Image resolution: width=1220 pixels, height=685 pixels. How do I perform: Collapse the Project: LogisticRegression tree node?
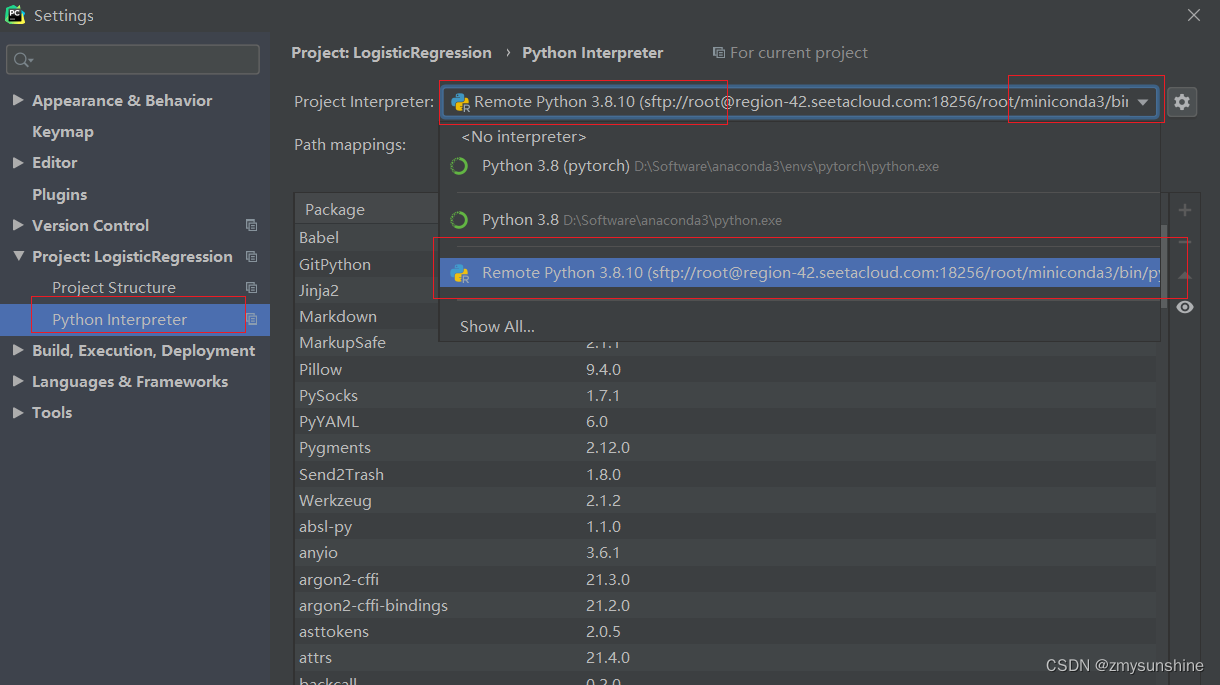(x=18, y=257)
